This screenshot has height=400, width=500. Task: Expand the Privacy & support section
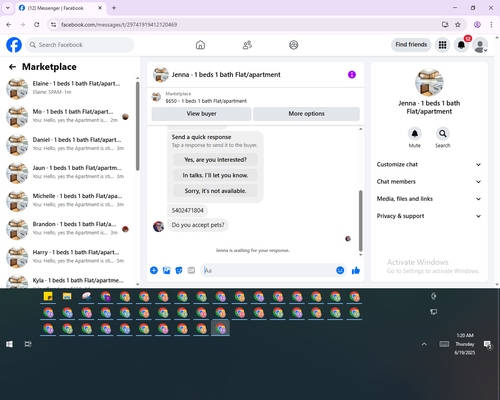click(x=429, y=216)
